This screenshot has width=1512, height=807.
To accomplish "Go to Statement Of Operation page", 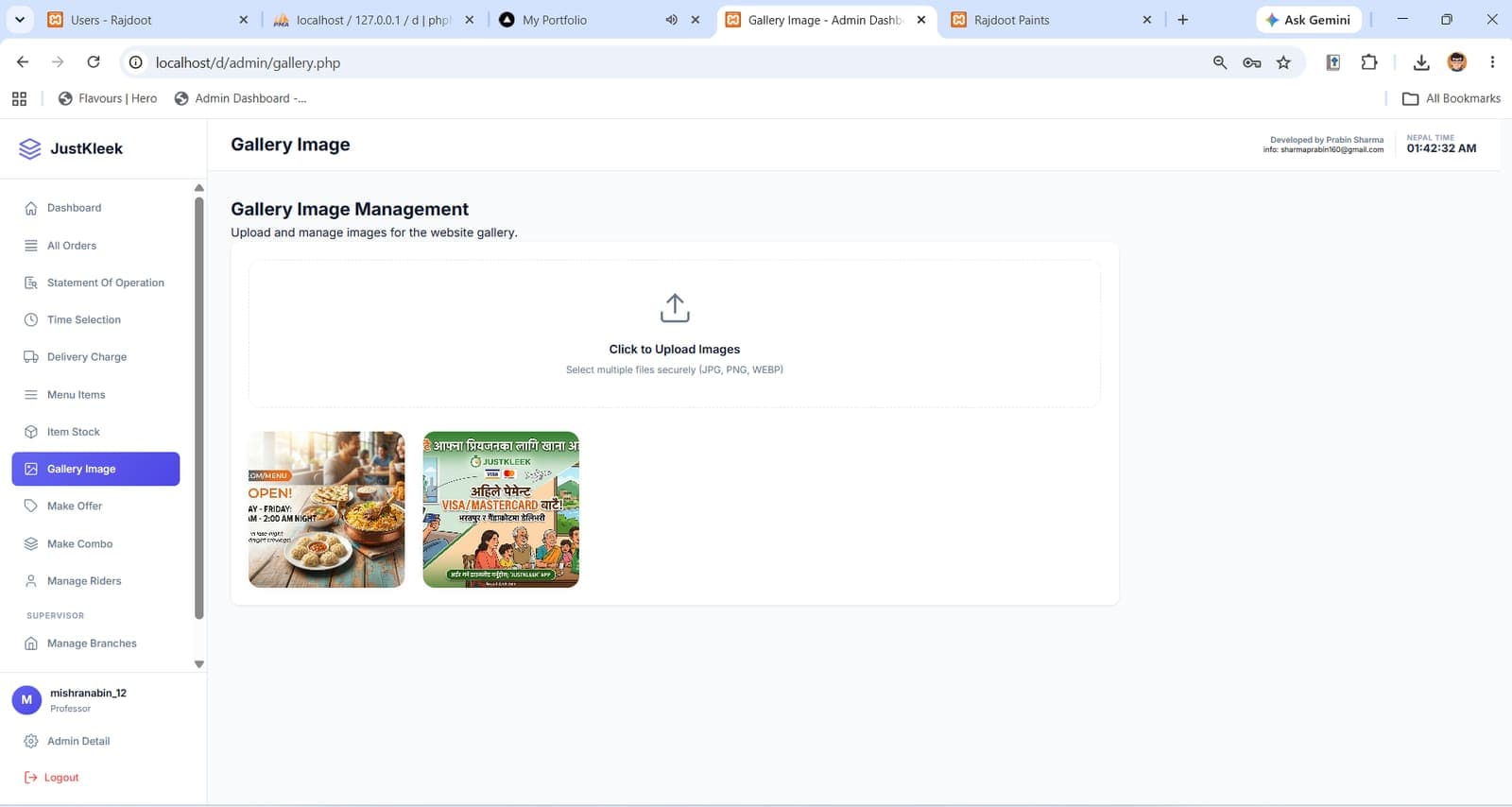I will click(x=95, y=283).
